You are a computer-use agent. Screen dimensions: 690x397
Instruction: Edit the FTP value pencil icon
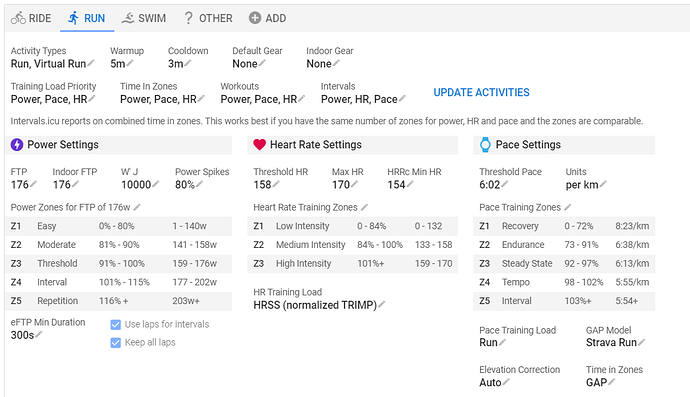pyautogui.click(x=33, y=184)
